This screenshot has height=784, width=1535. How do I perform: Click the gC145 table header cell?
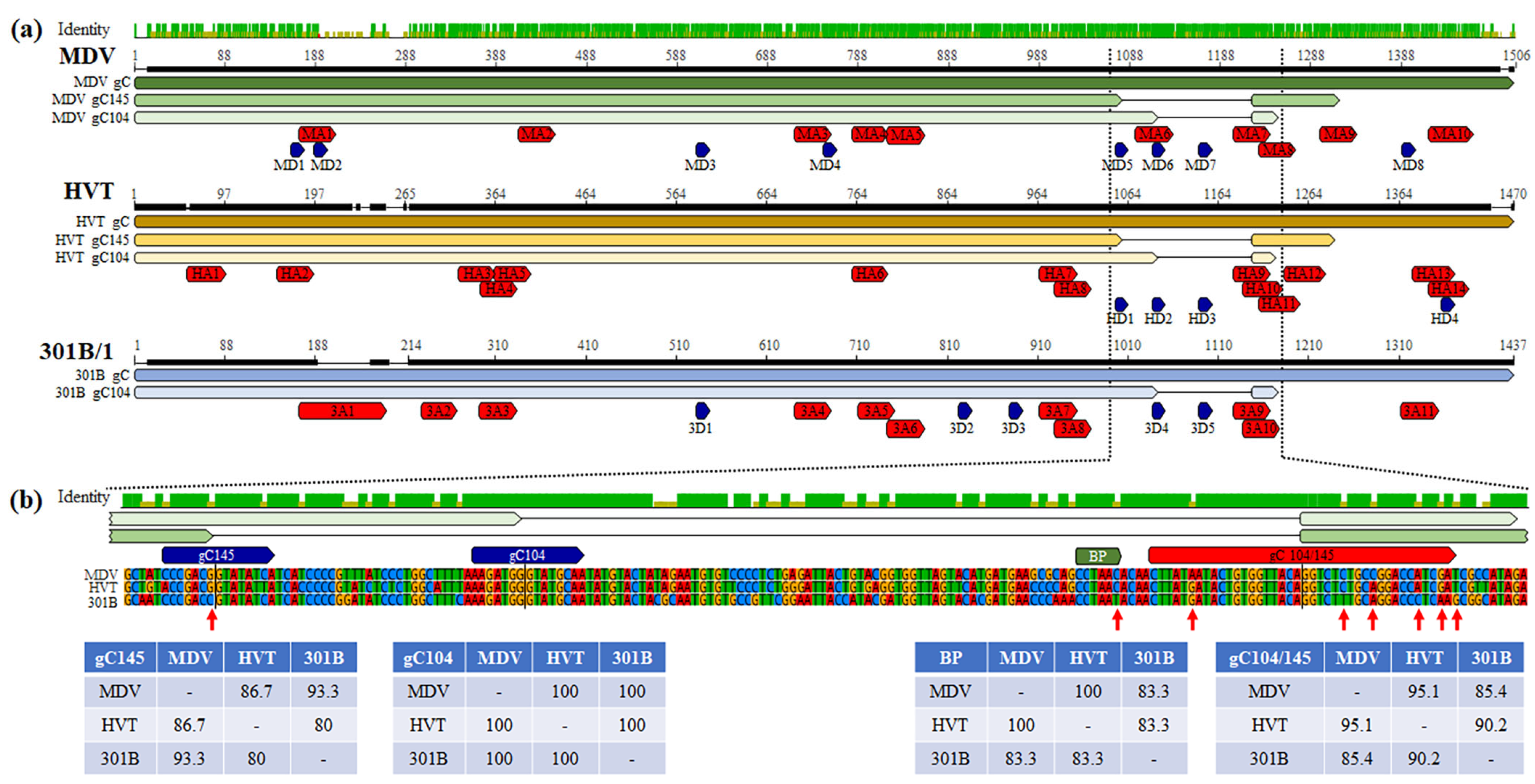click(120, 658)
